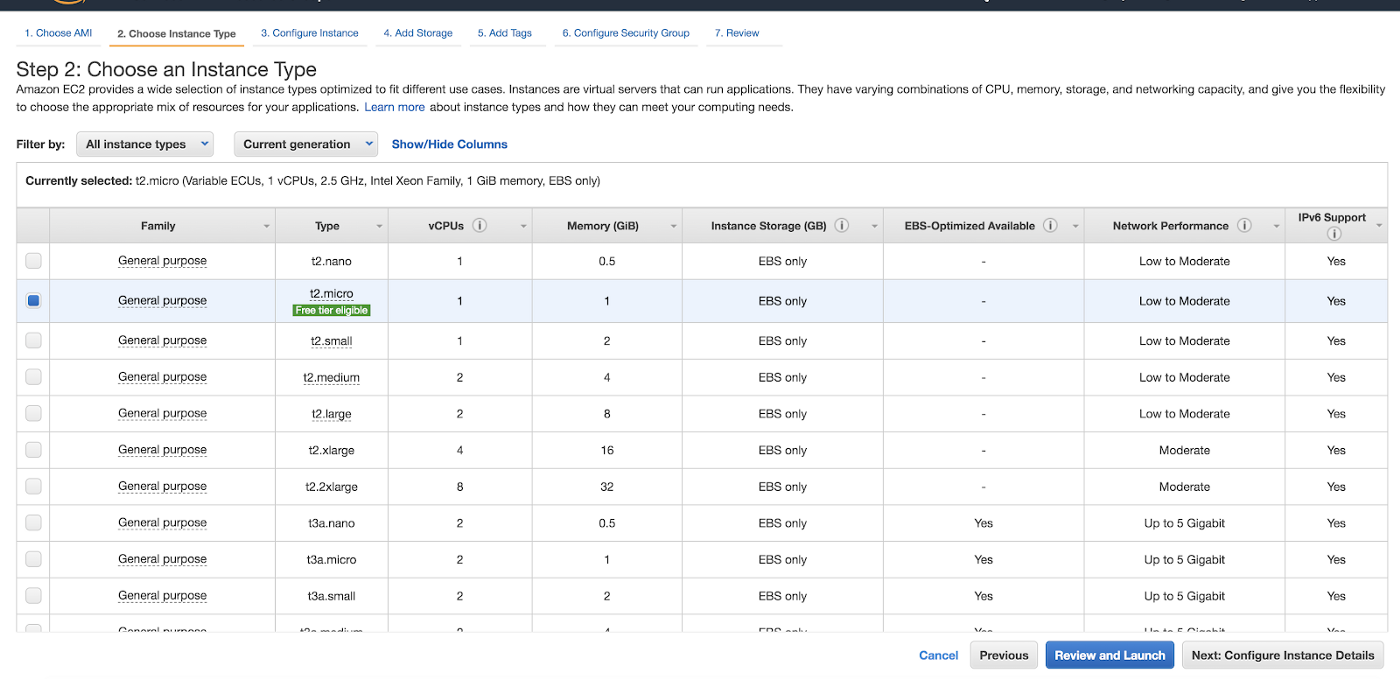Open the Type column sort arrow
The height and width of the screenshot is (679, 1400).
(x=380, y=227)
